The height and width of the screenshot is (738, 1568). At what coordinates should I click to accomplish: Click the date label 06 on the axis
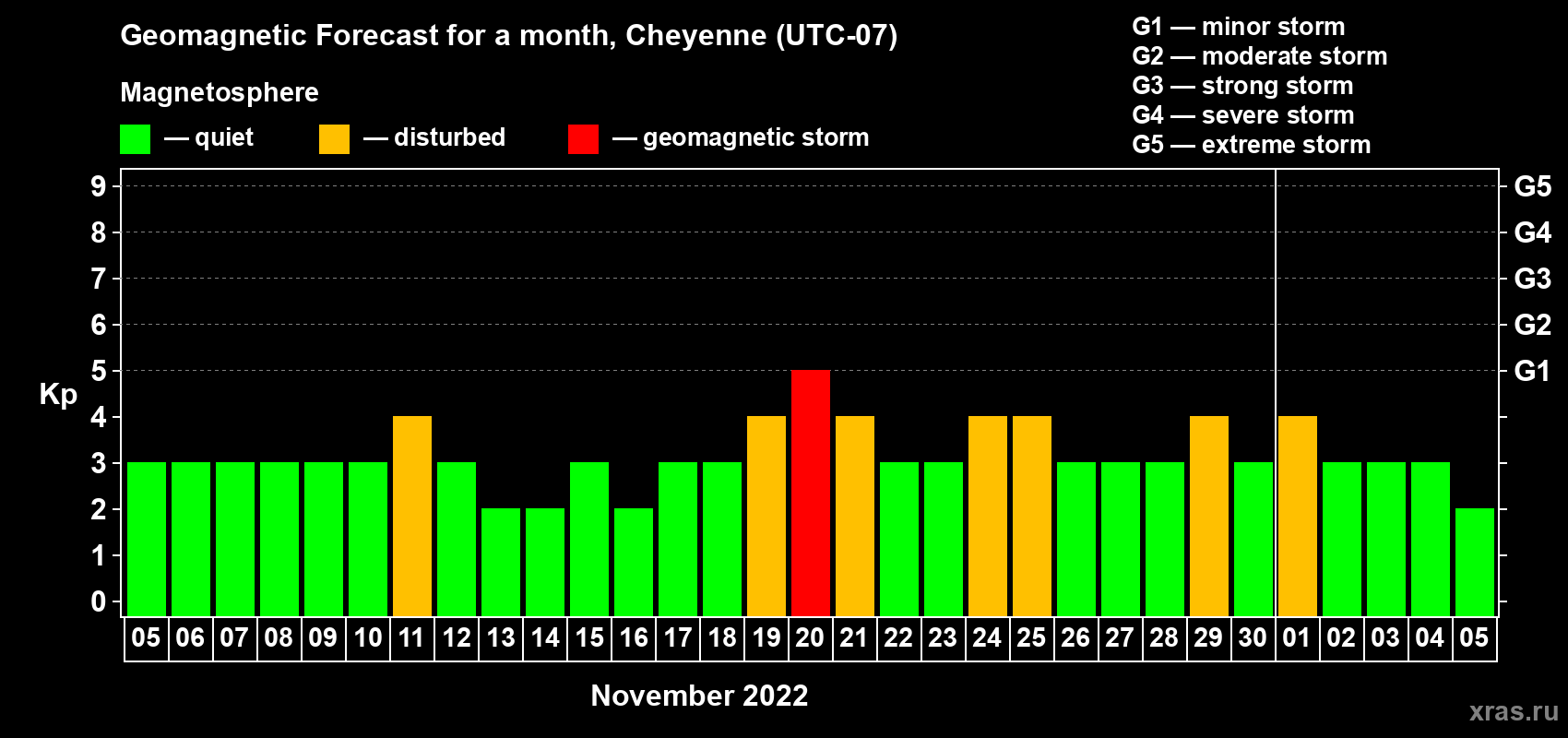coord(190,637)
